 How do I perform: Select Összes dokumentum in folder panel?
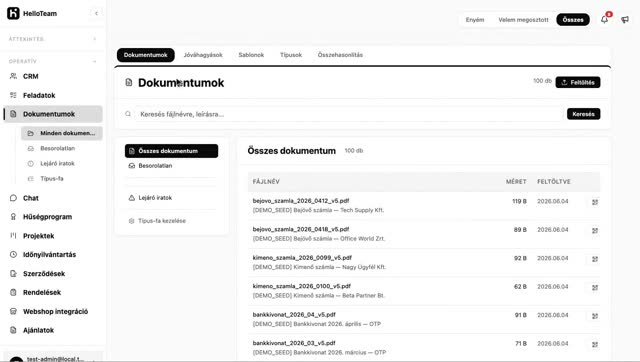click(171, 151)
